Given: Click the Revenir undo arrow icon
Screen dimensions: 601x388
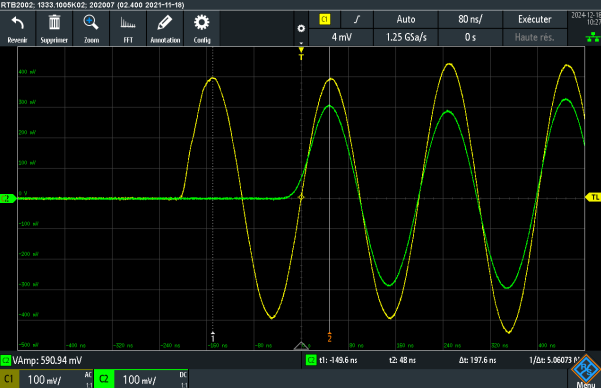Looking at the screenshot, I should pyautogui.click(x=17, y=23).
